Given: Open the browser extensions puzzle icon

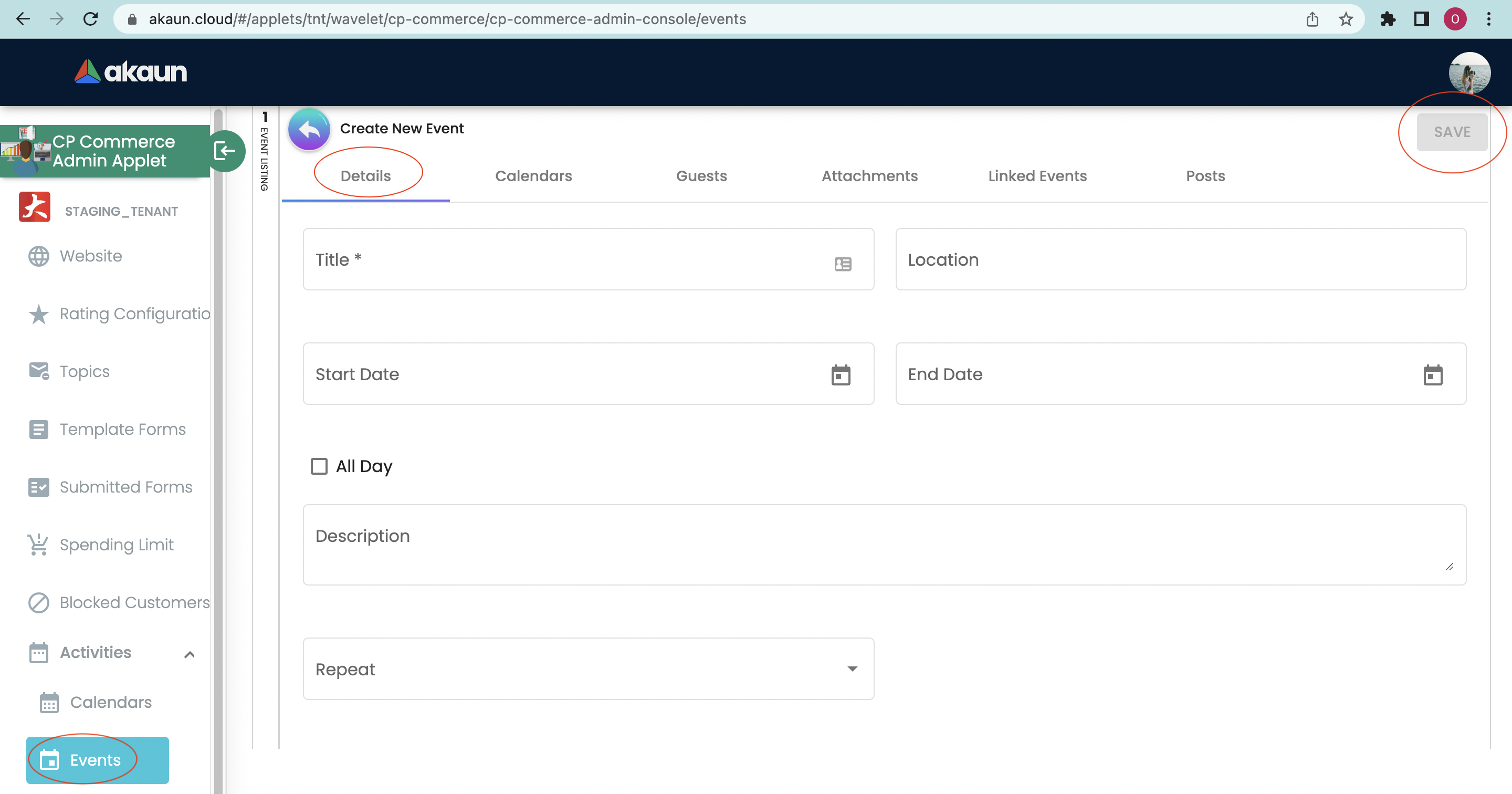Looking at the screenshot, I should pyautogui.click(x=1388, y=19).
